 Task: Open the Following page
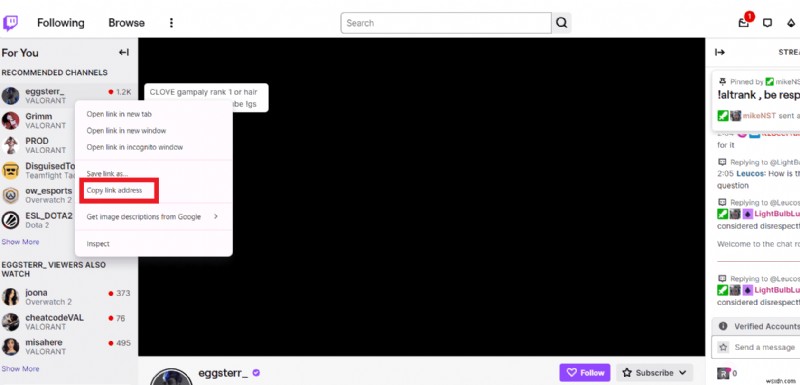click(x=61, y=23)
